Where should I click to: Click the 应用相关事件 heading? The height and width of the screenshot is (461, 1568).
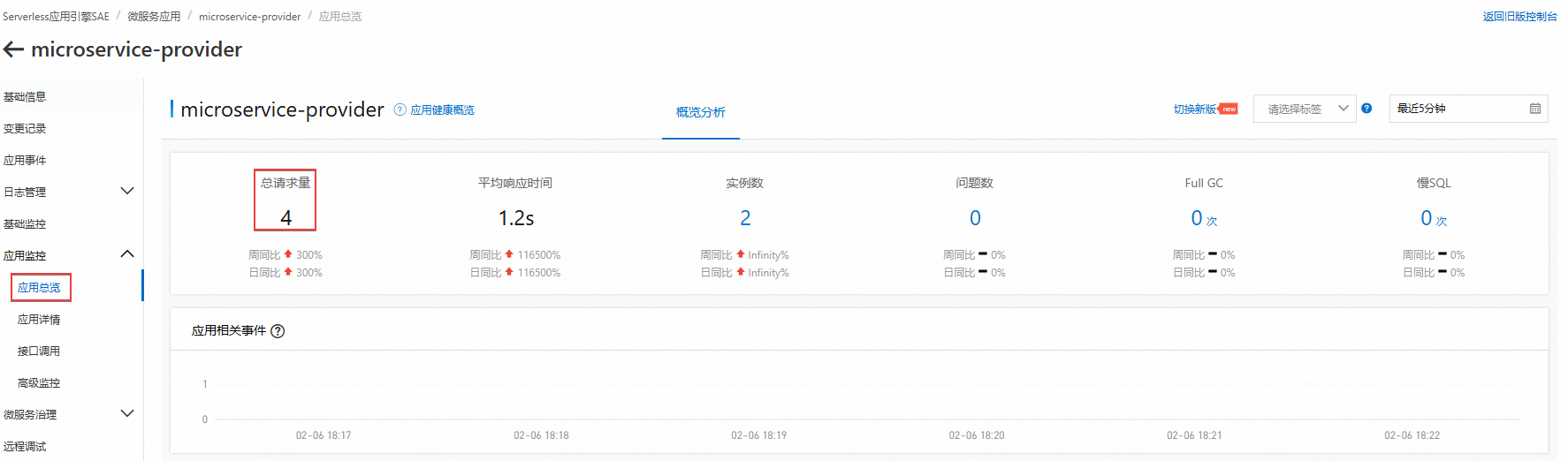229,330
